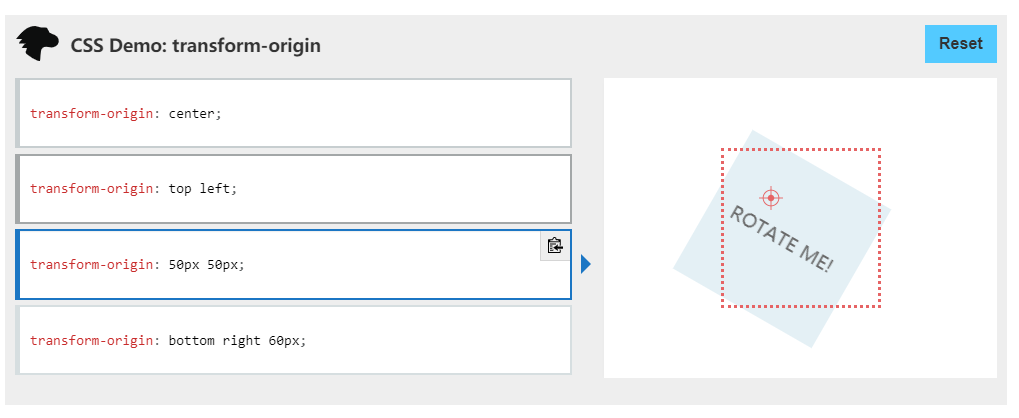Viewport: 1019px width, 418px height.
Task: Select the transform-origin: center example
Action: click(x=294, y=113)
